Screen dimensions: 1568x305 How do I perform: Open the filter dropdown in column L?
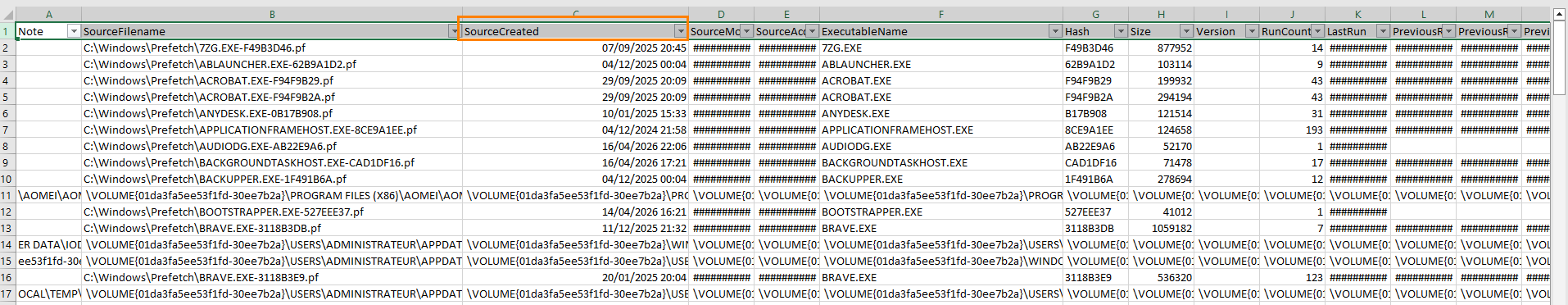coord(1448,31)
